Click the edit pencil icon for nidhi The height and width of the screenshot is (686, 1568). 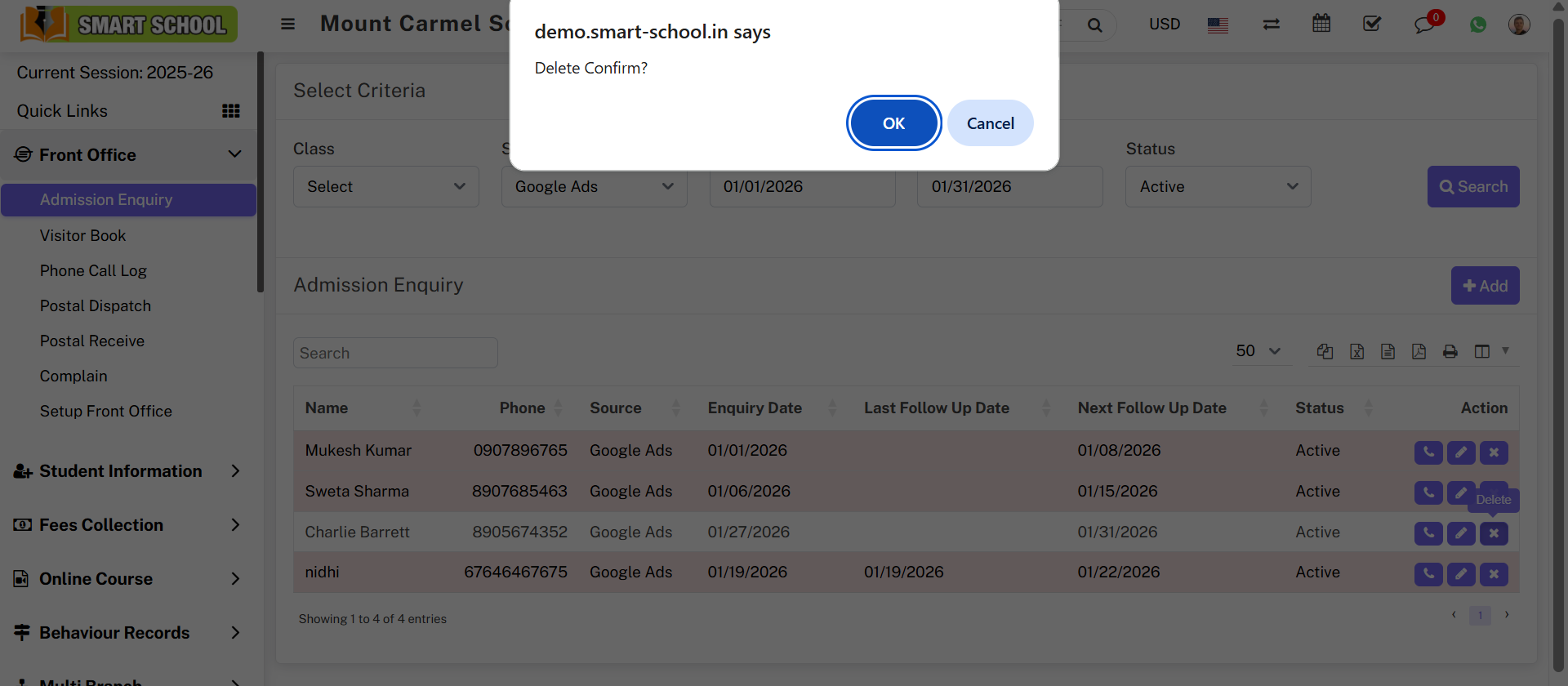tap(1460, 574)
